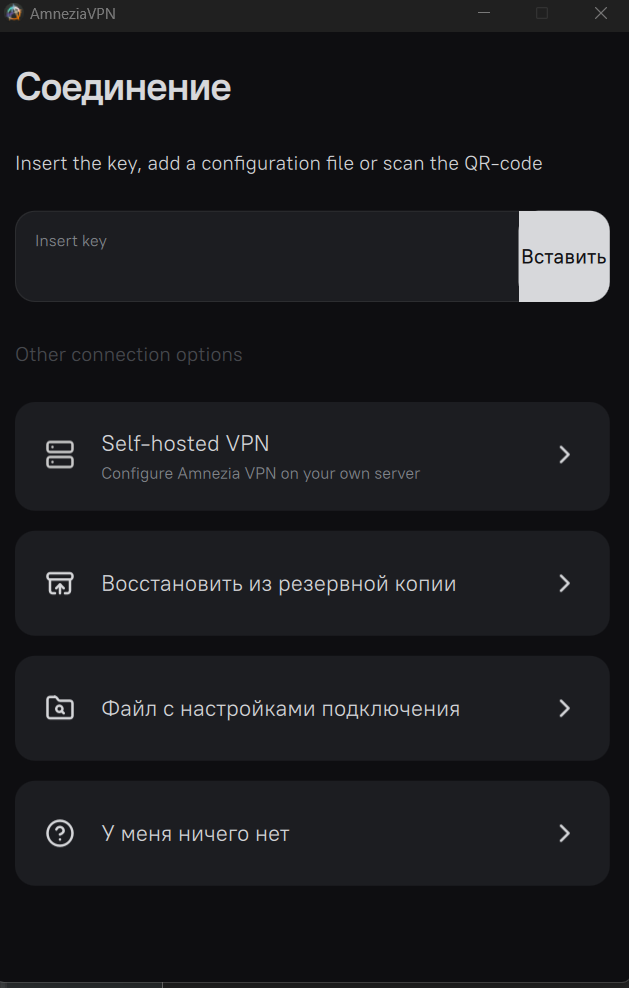Click the restore-from-backup archive icon
Viewport: 629px width, 988px height.
(60, 583)
